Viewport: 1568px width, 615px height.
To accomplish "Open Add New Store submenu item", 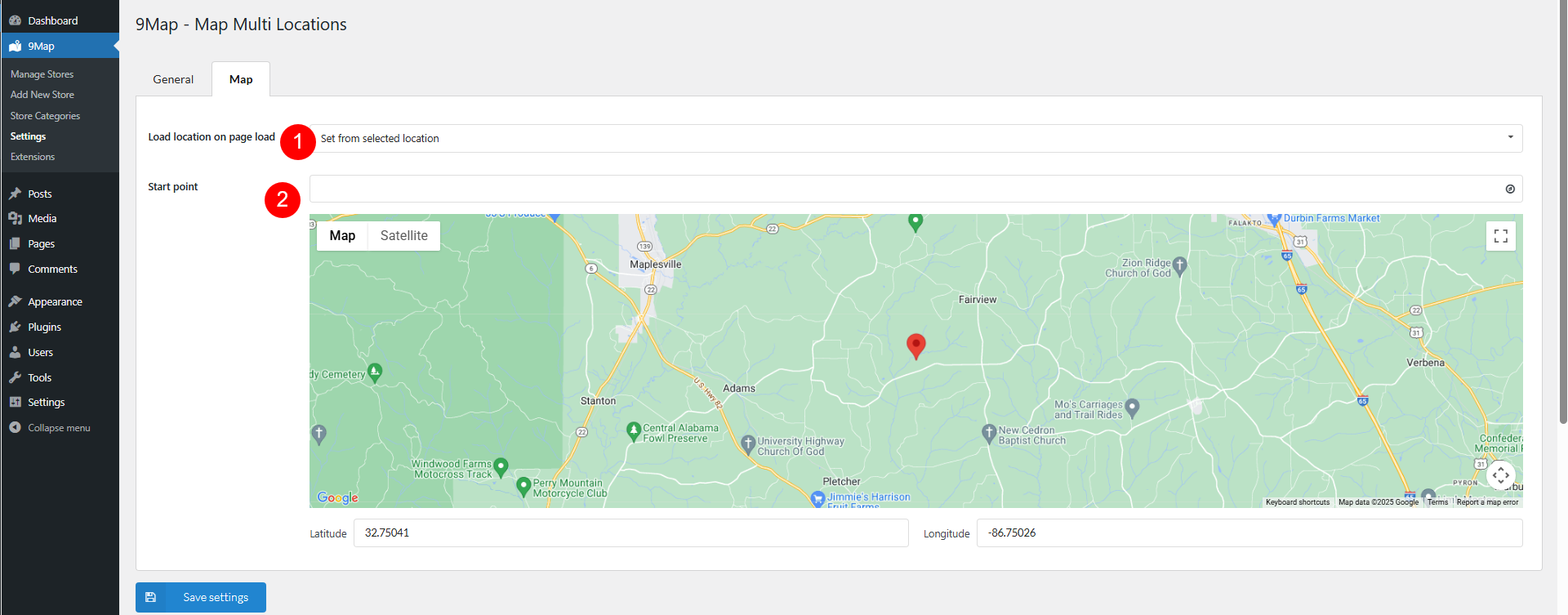I will (42, 95).
